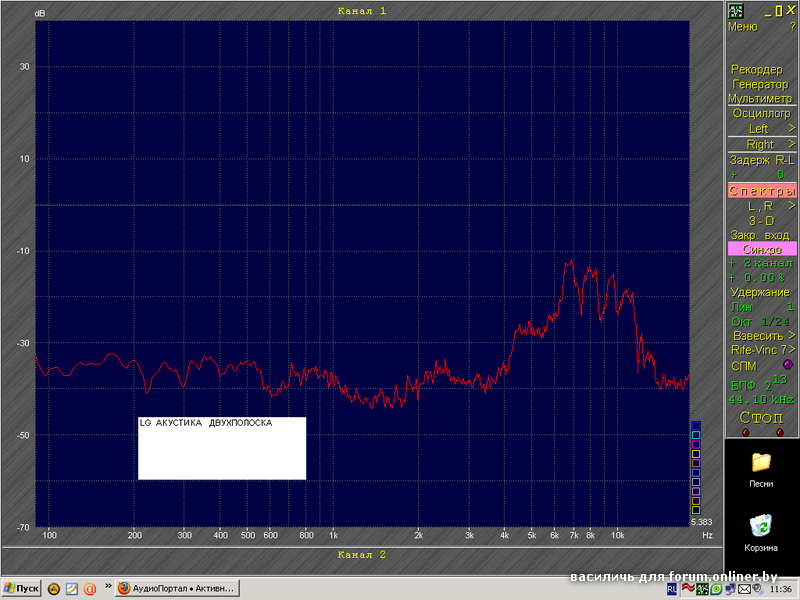The height and width of the screenshot is (600, 800).
Task: Click the right red indicator under Стоп
Action: click(779, 432)
